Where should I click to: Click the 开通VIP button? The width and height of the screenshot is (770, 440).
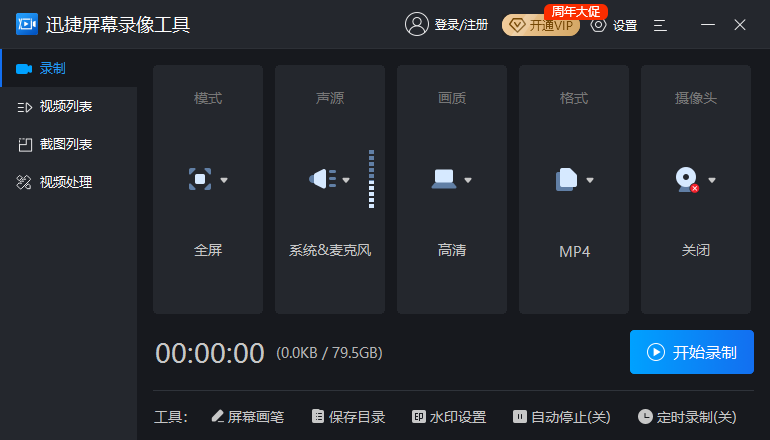541,25
